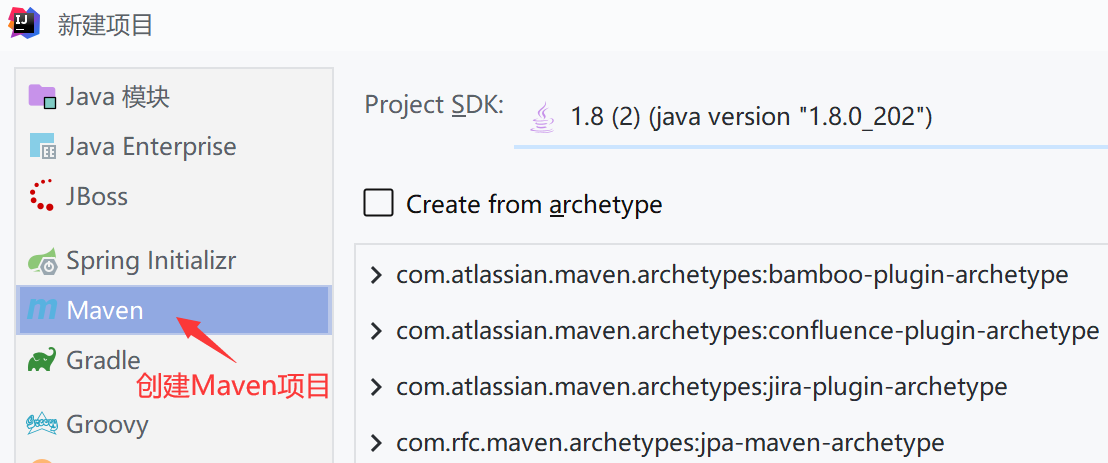Select Java Enterprise project type
The width and height of the screenshot is (1108, 463).
174,146
